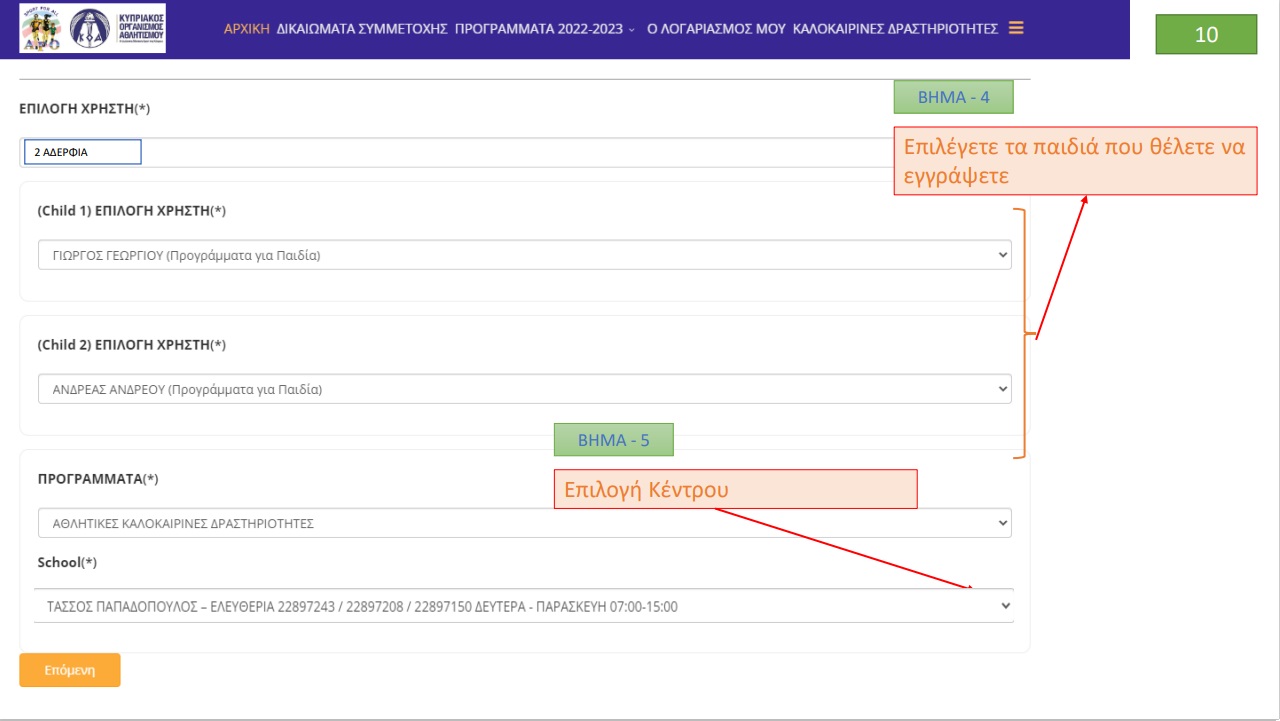Open Ο ΛΟΓΑΡΙΑΣΜΟΣ ΜΟΥ page
The height and width of the screenshot is (721, 1280).
pos(716,29)
